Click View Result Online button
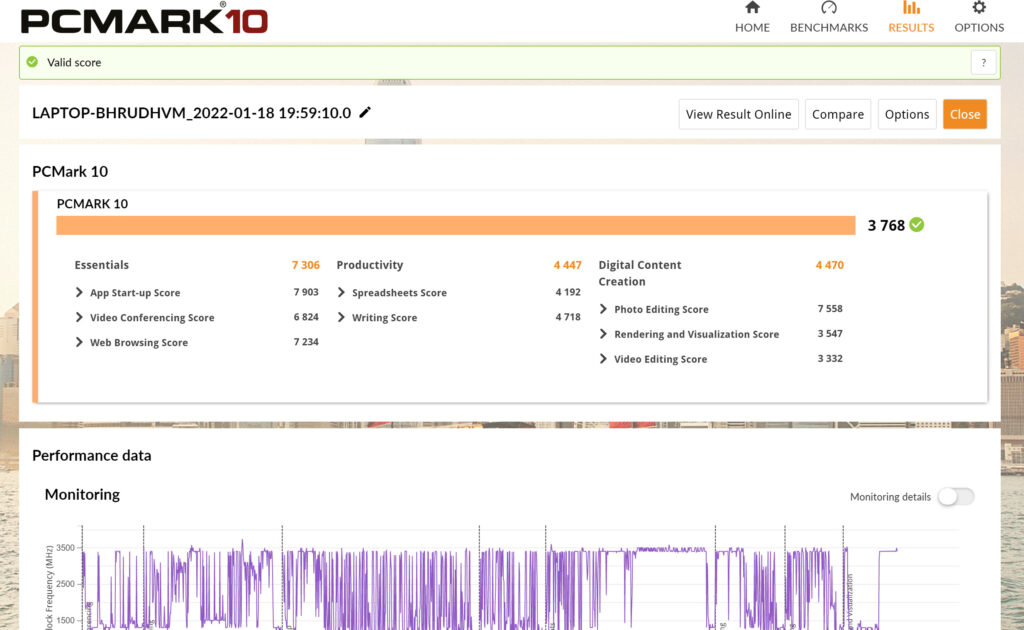This screenshot has height=630, width=1024. pos(739,114)
